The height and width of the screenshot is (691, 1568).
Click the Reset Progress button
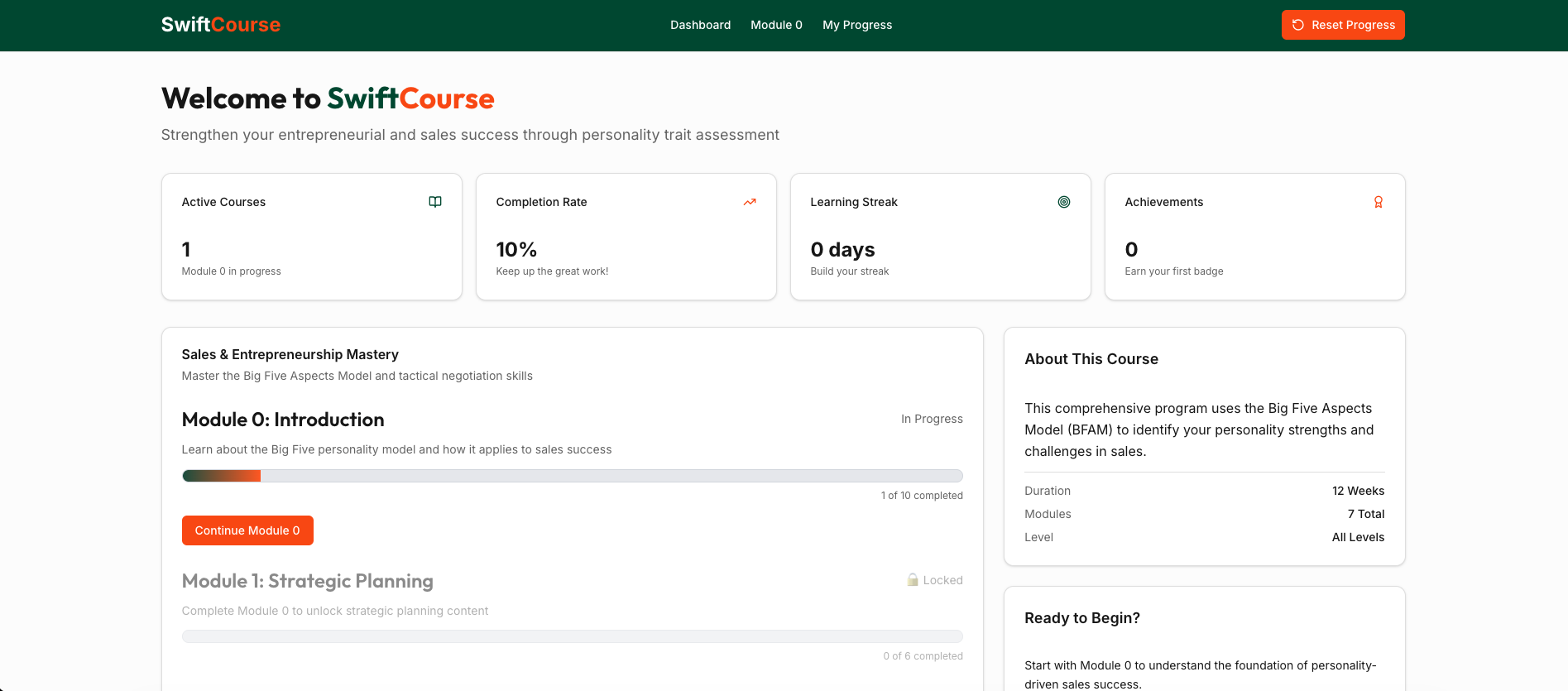click(1343, 25)
